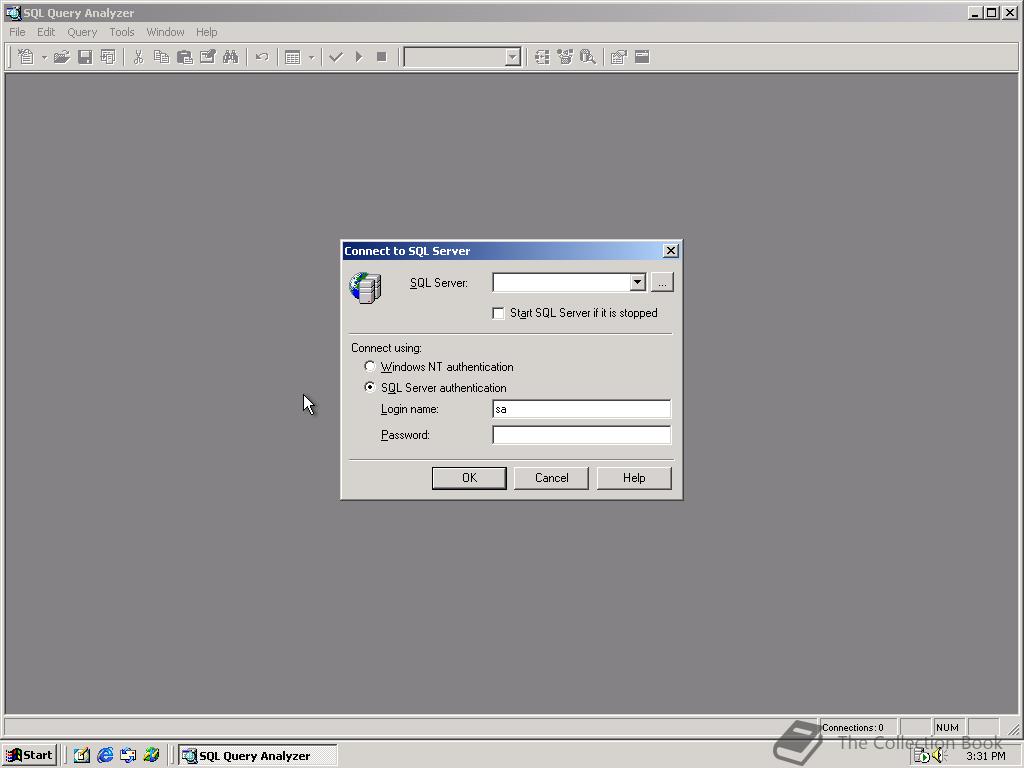Click the Cancel Query Execution stop icon
This screenshot has height=768, width=1024.
[381, 57]
